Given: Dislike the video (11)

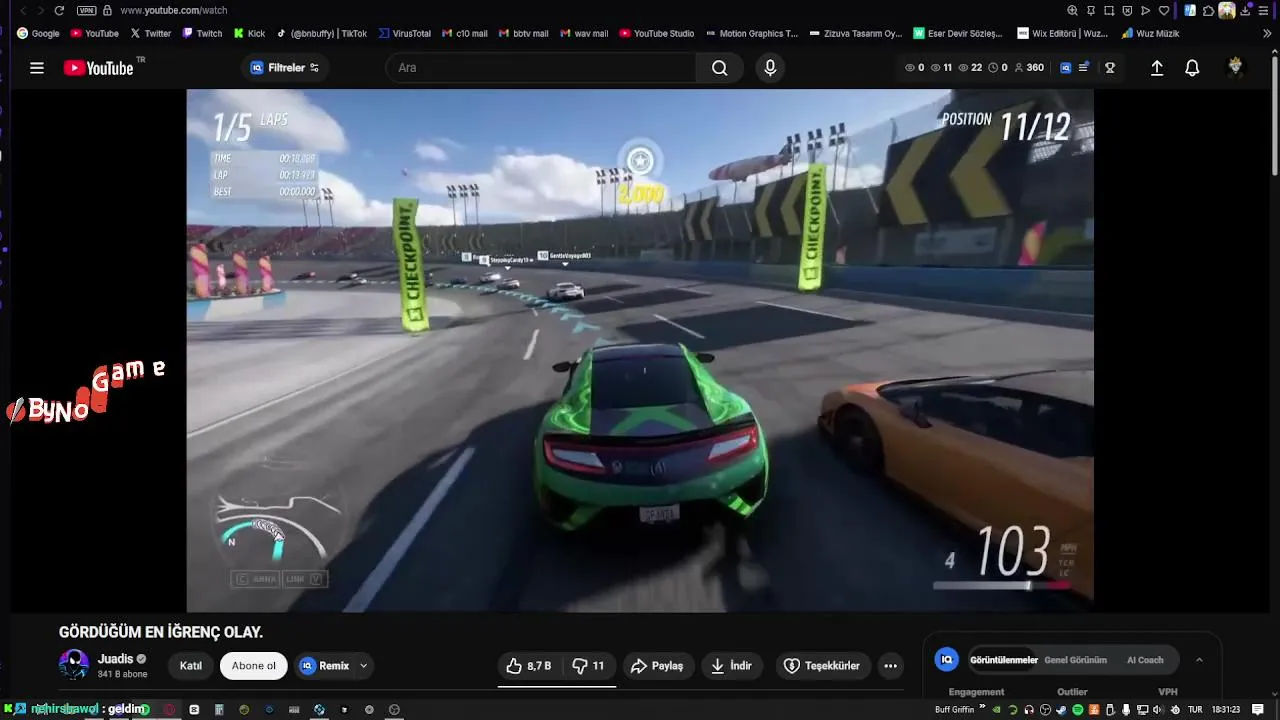Looking at the screenshot, I should click(x=588, y=666).
